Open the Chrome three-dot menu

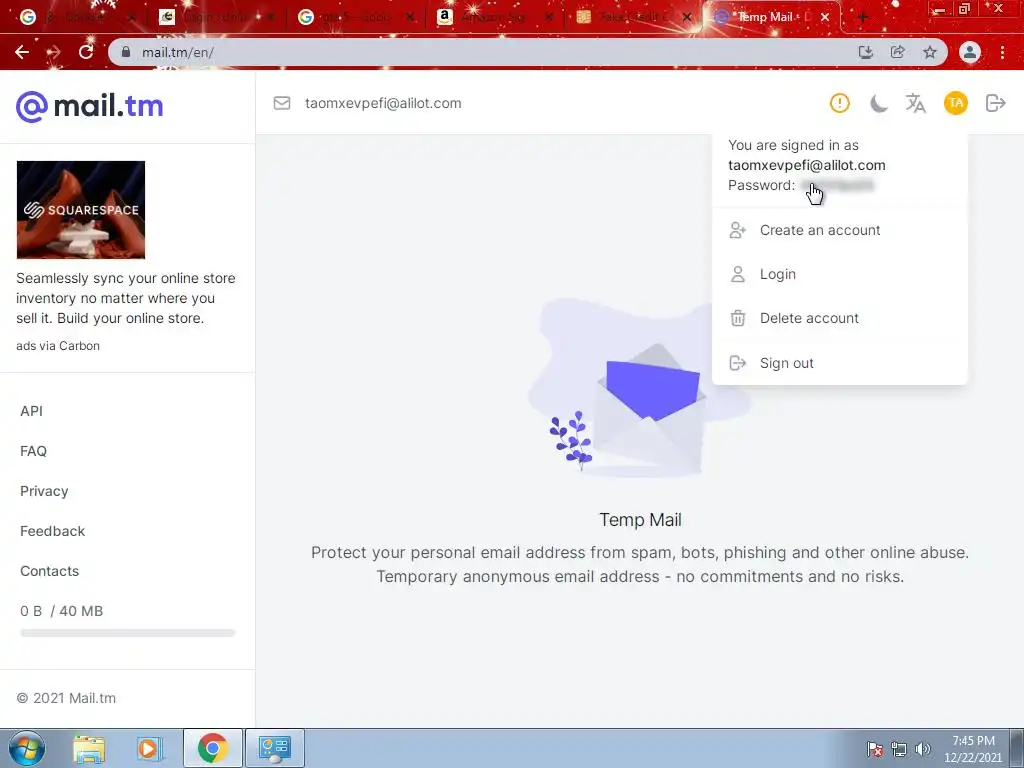1002,52
